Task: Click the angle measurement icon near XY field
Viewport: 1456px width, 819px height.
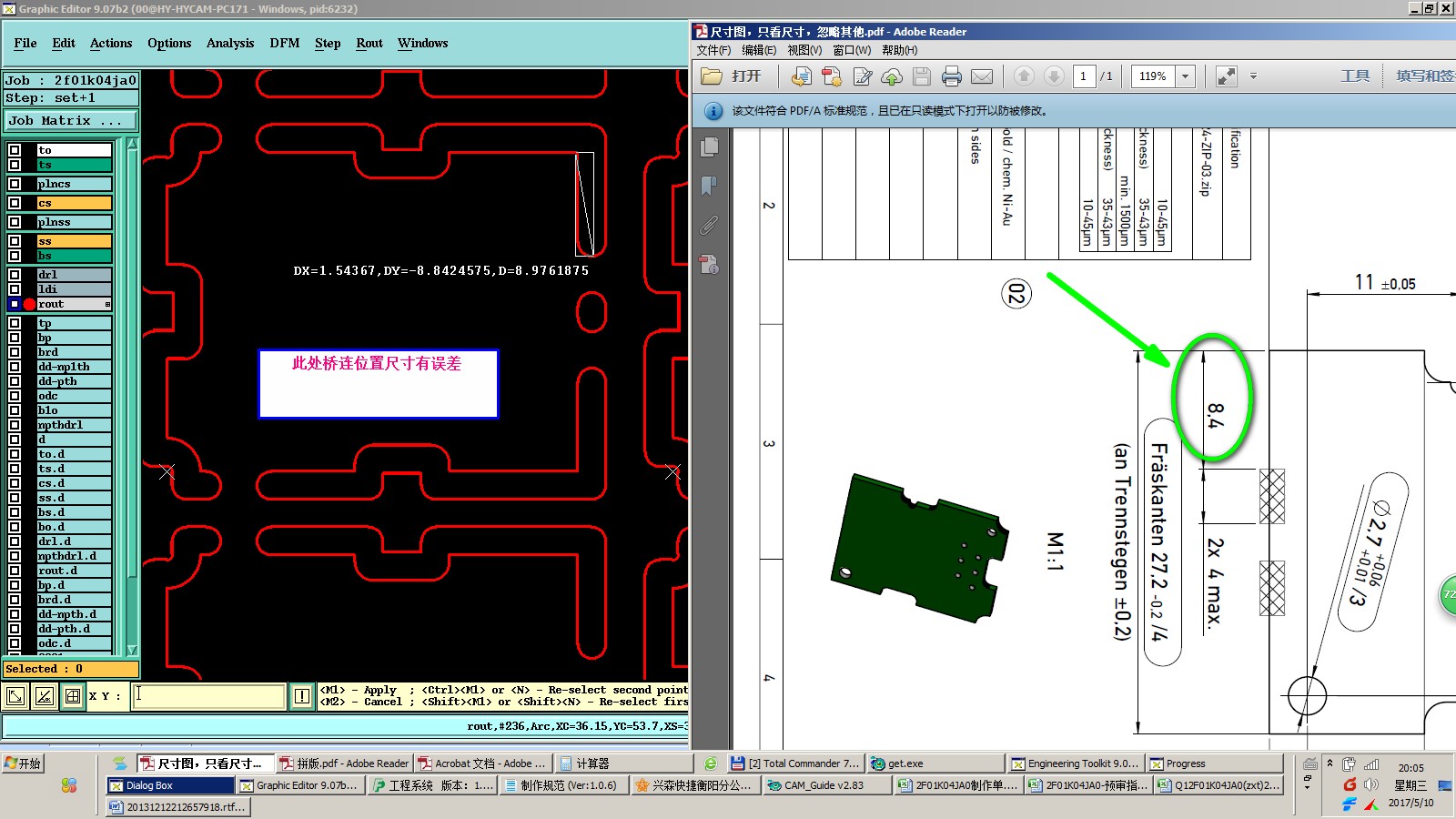Action: click(x=45, y=697)
